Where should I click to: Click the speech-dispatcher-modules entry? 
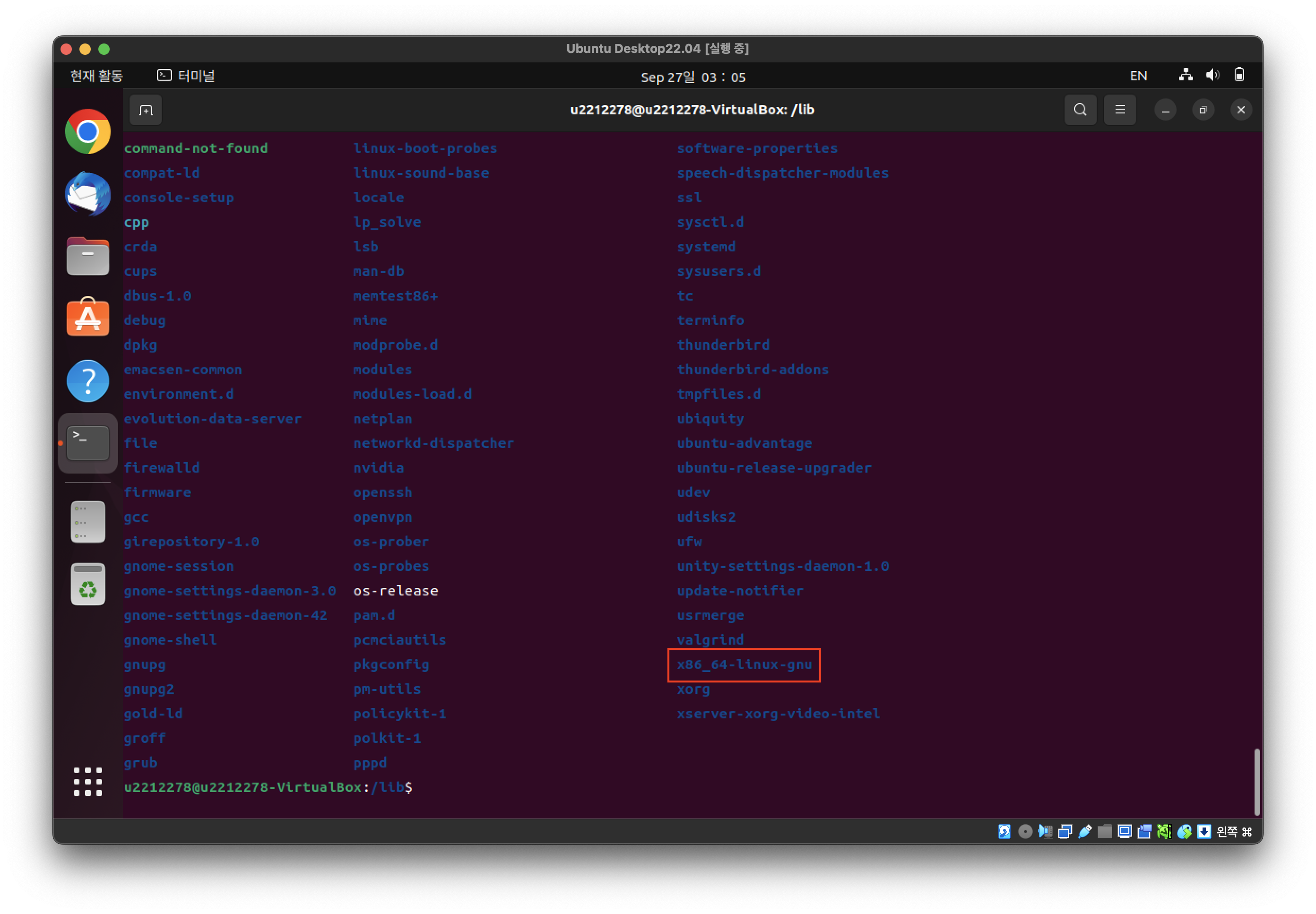[782, 173]
